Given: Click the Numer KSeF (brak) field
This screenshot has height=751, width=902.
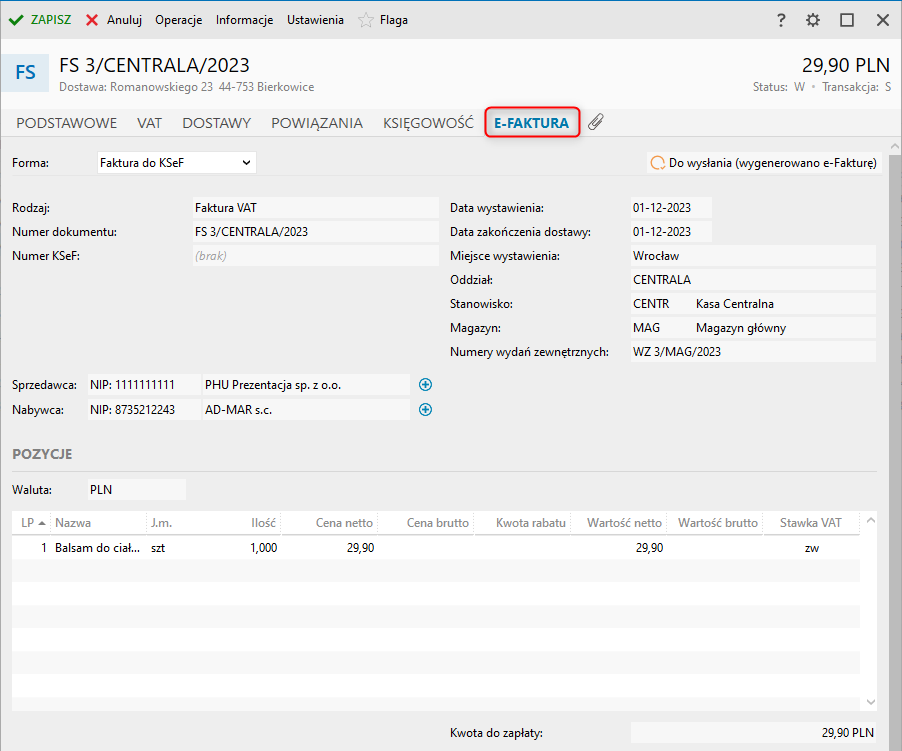Looking at the screenshot, I should click(316, 256).
